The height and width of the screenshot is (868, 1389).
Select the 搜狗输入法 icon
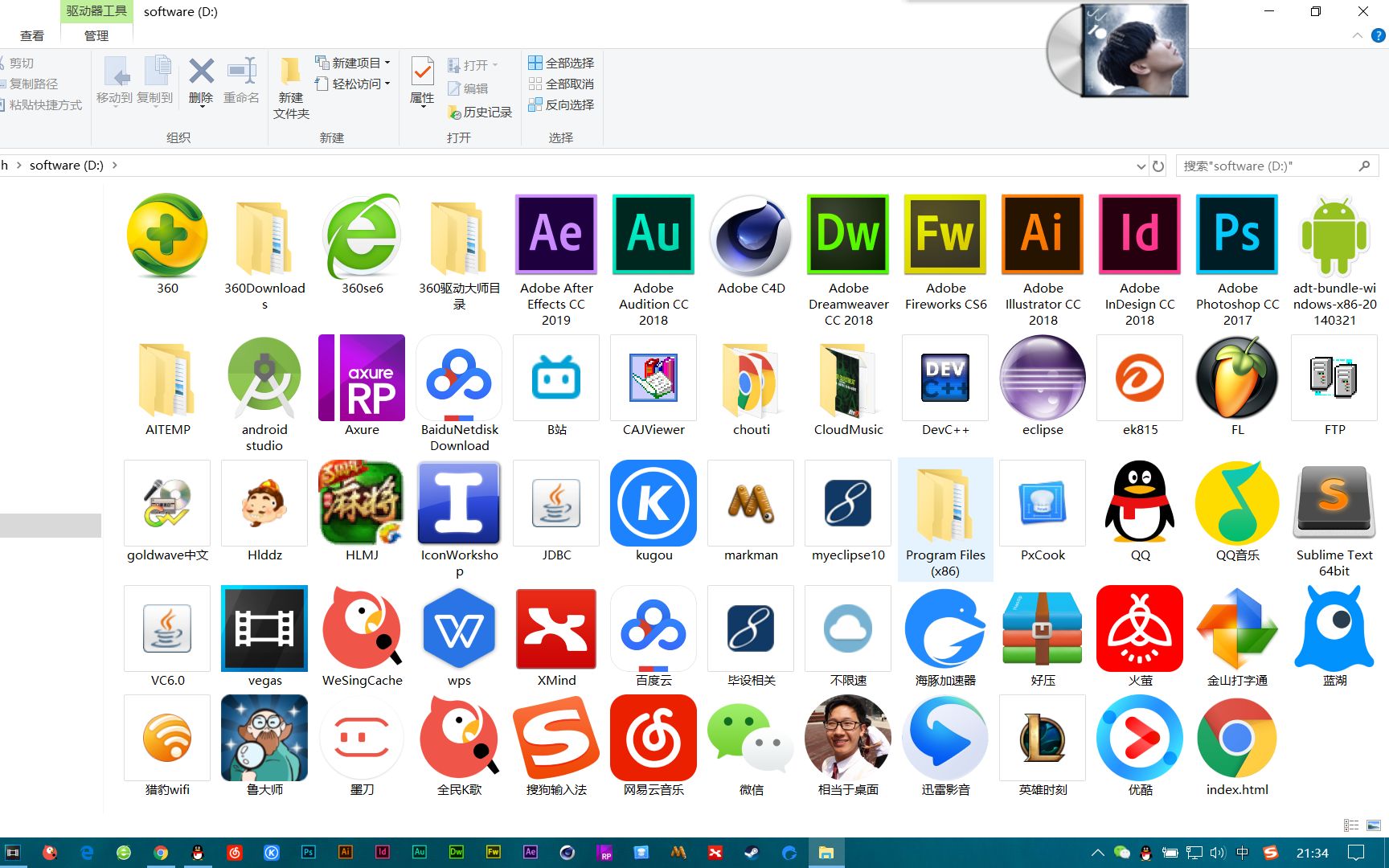556,738
